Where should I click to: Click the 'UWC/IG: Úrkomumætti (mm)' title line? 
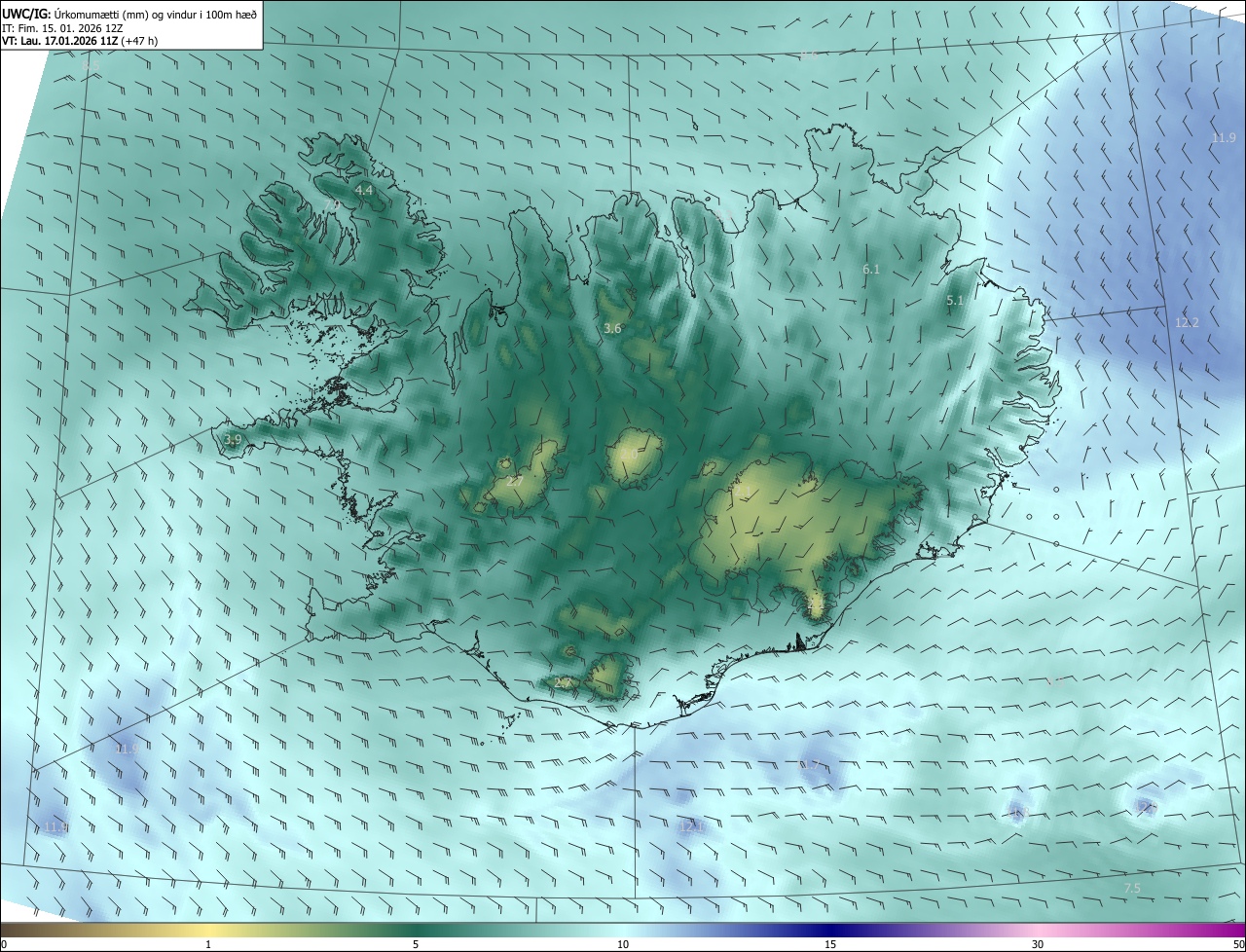[129, 13]
